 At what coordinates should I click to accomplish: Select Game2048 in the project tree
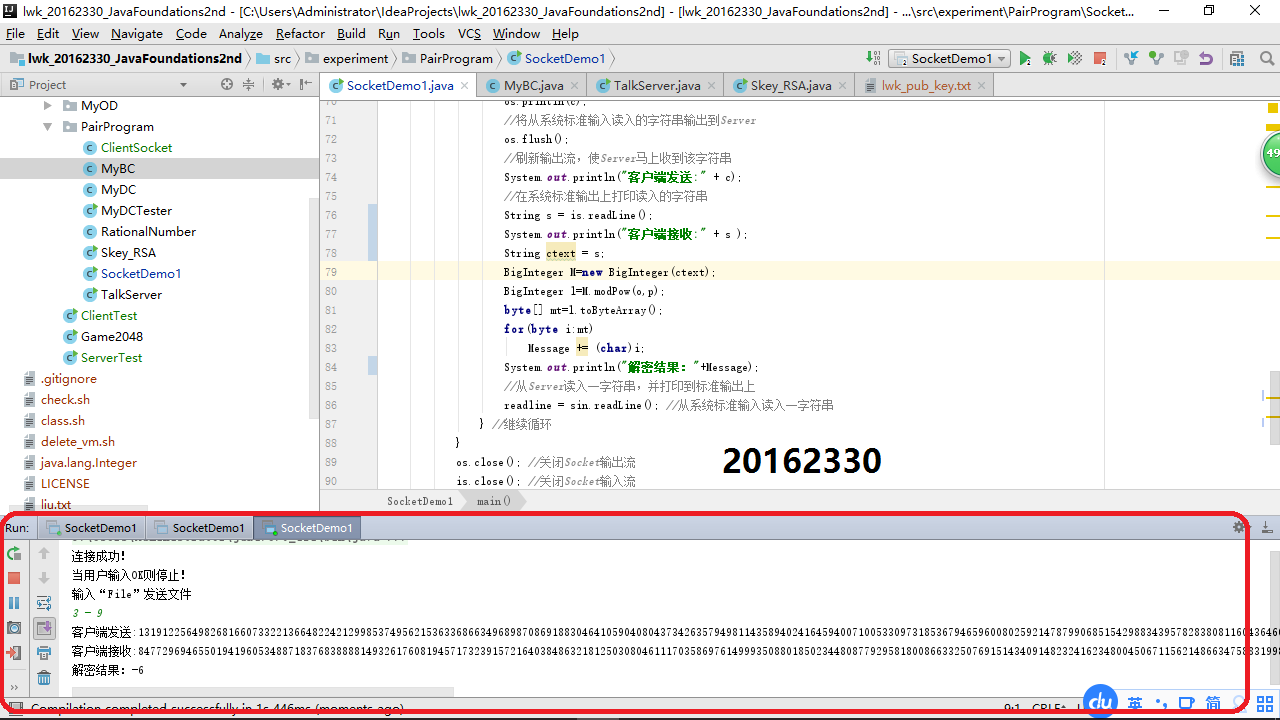[x=112, y=336]
